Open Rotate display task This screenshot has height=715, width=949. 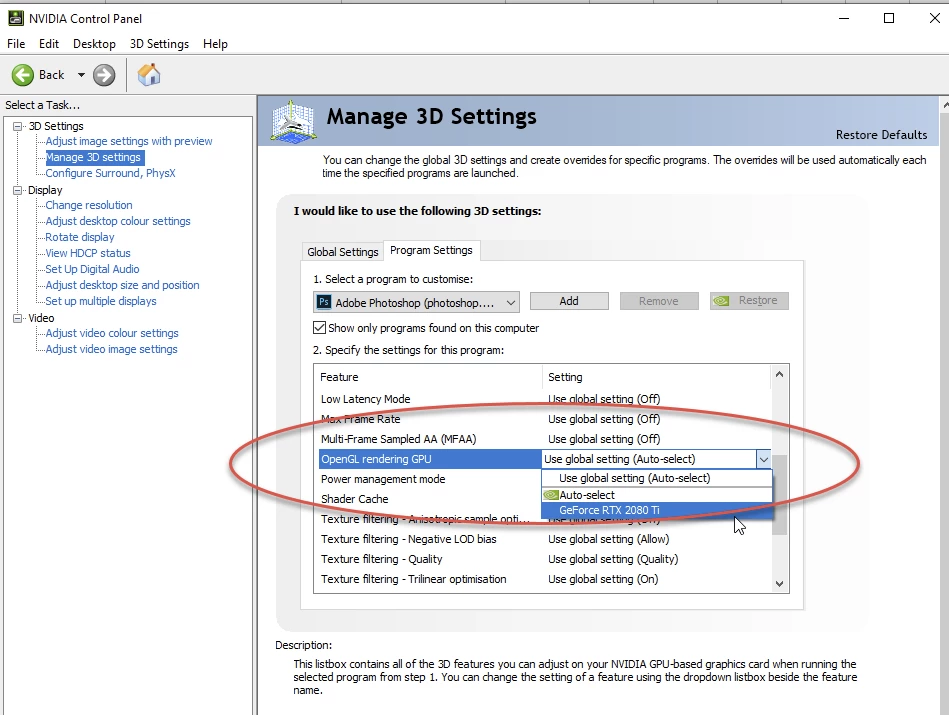click(x=80, y=237)
